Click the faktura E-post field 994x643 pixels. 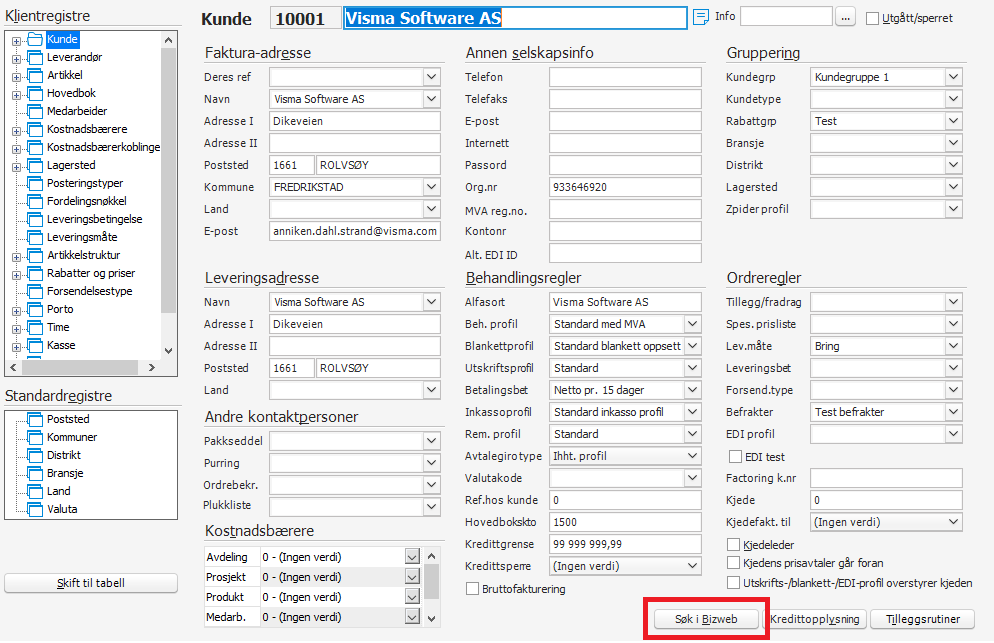(355, 231)
